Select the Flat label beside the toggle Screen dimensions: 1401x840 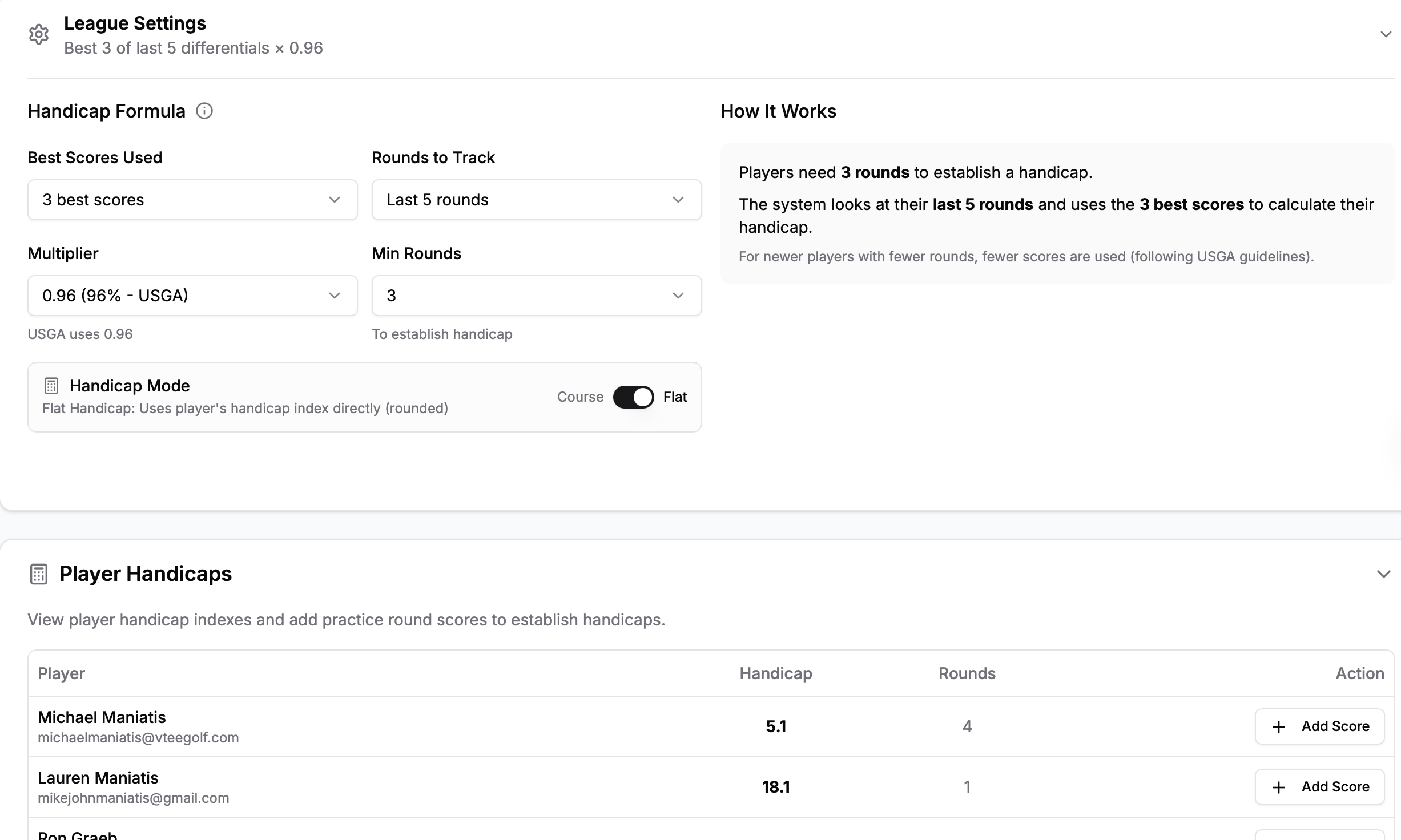coord(675,397)
